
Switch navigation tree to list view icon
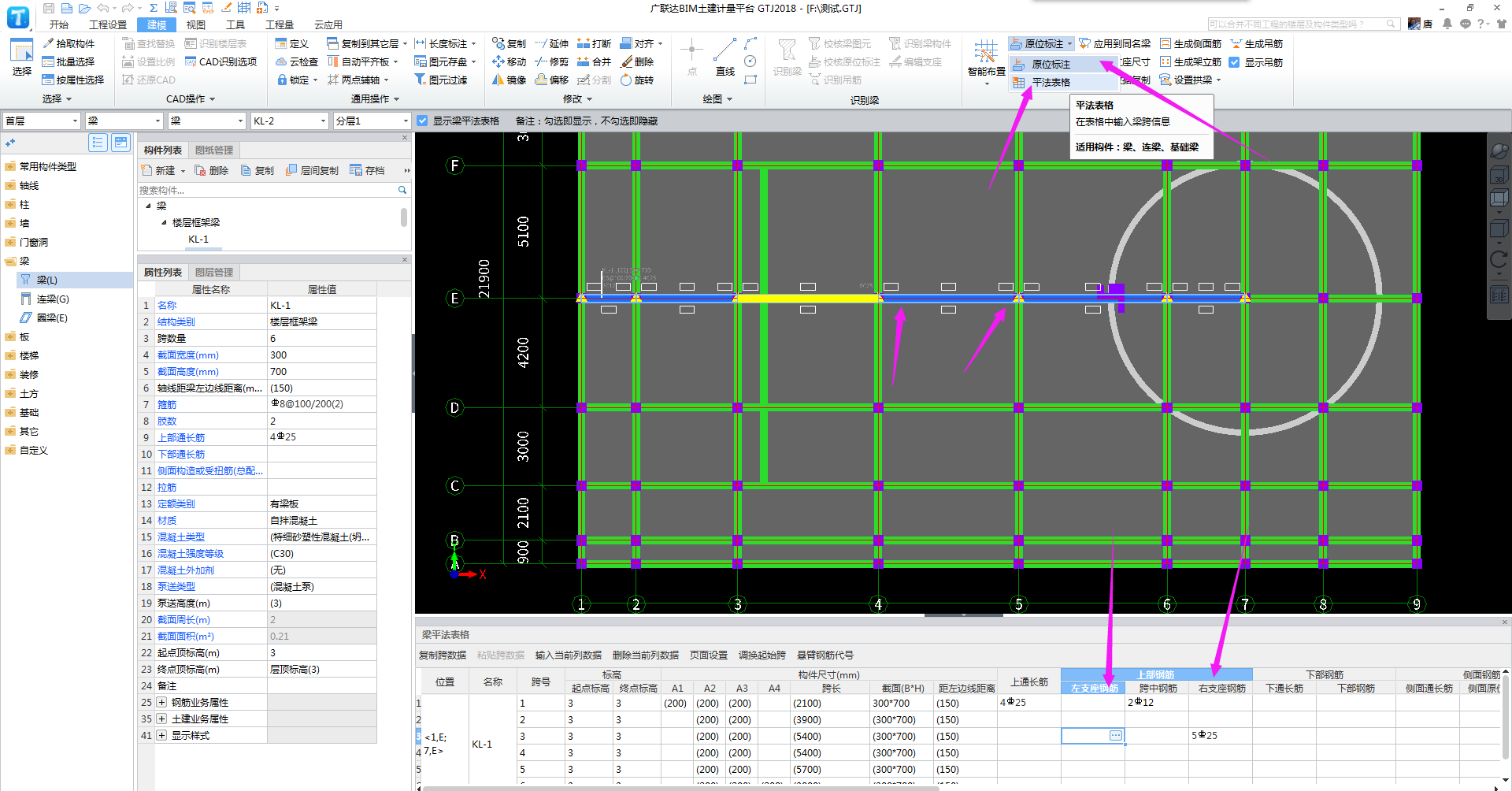tap(98, 143)
